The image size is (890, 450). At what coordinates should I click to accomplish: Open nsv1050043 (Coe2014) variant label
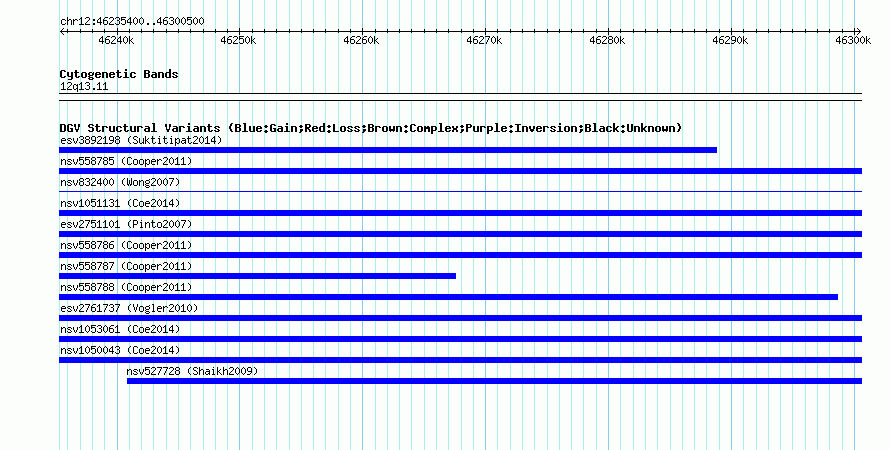click(x=120, y=350)
